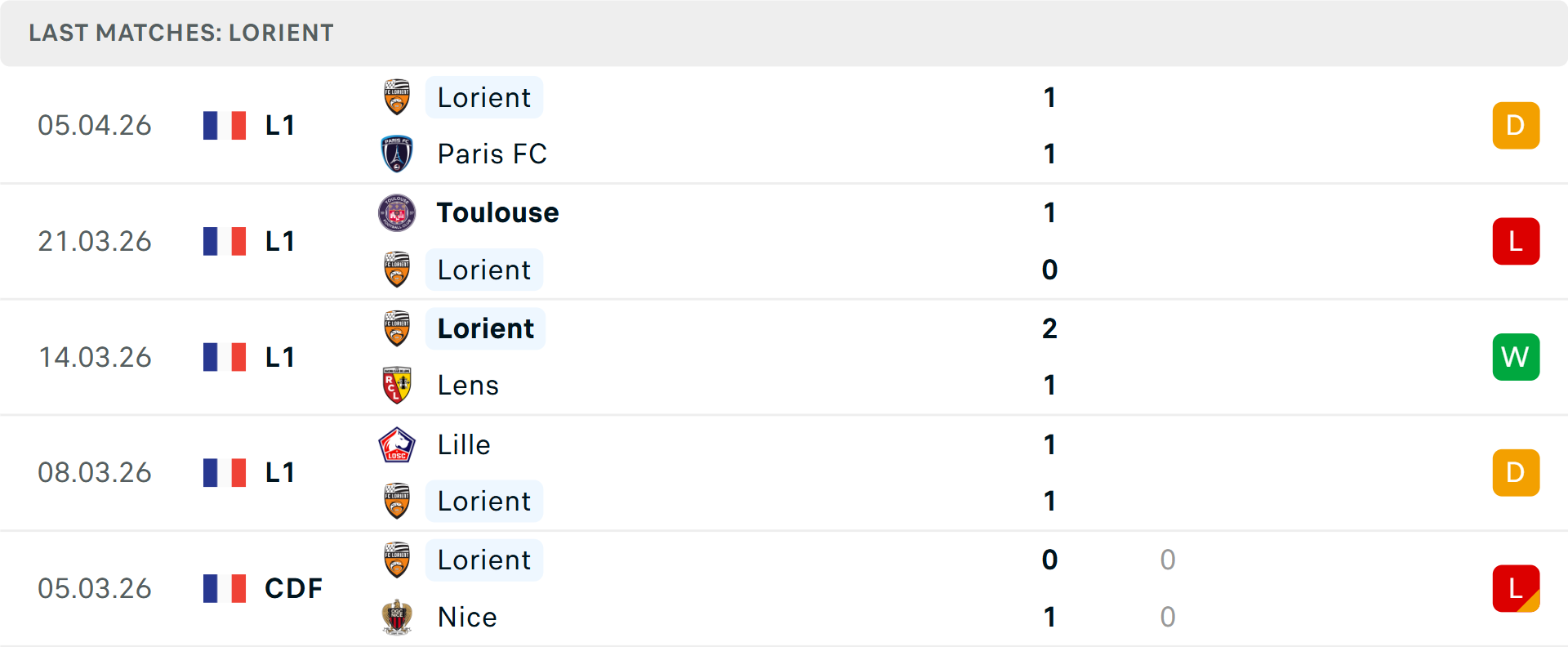Select the Lille LOSC logo
This screenshot has width=1568, height=647.
coord(397,444)
